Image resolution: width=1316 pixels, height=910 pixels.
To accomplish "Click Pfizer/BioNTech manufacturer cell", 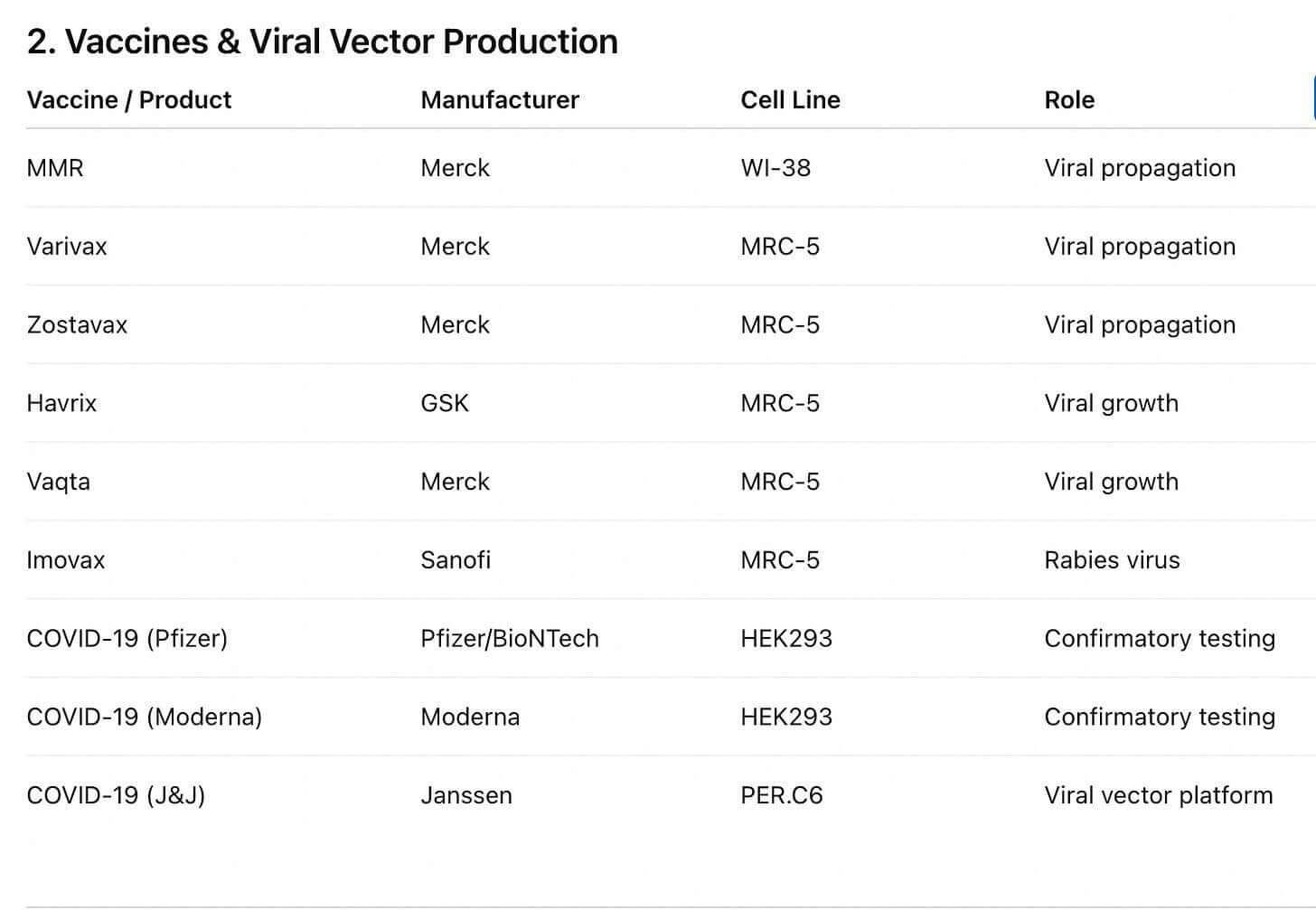I will 510,639.
